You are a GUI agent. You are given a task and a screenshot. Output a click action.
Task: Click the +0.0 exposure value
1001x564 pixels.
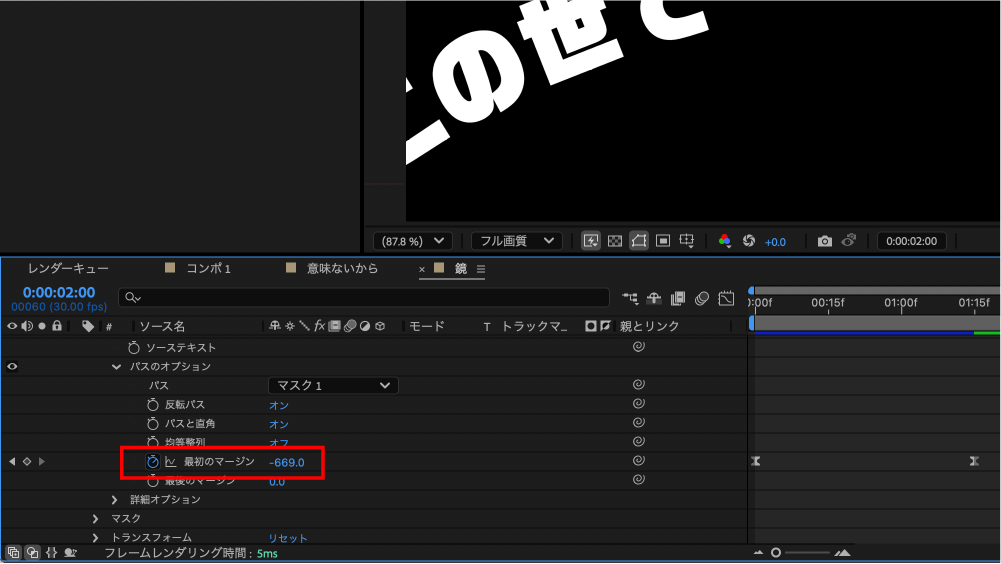pos(775,242)
